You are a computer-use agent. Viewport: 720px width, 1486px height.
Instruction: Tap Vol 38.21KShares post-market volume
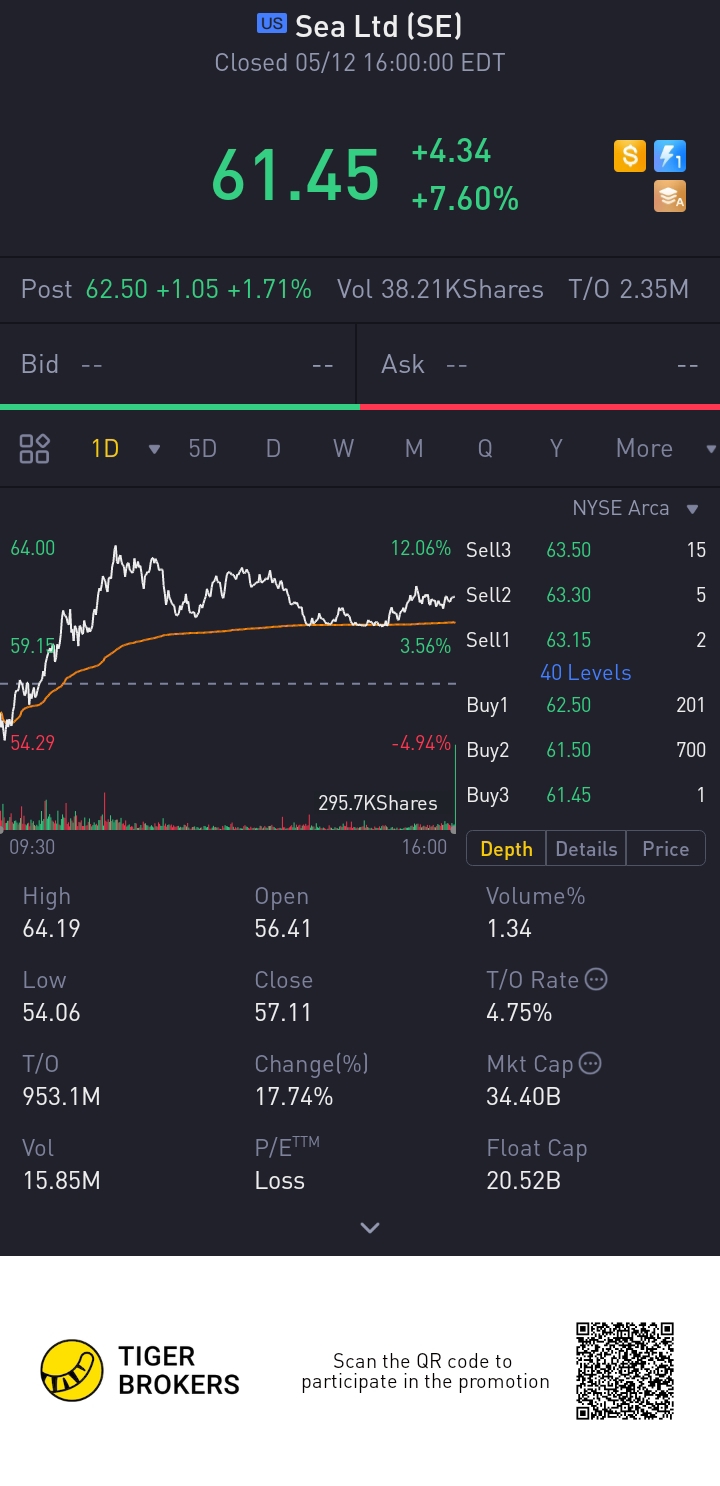pos(440,290)
